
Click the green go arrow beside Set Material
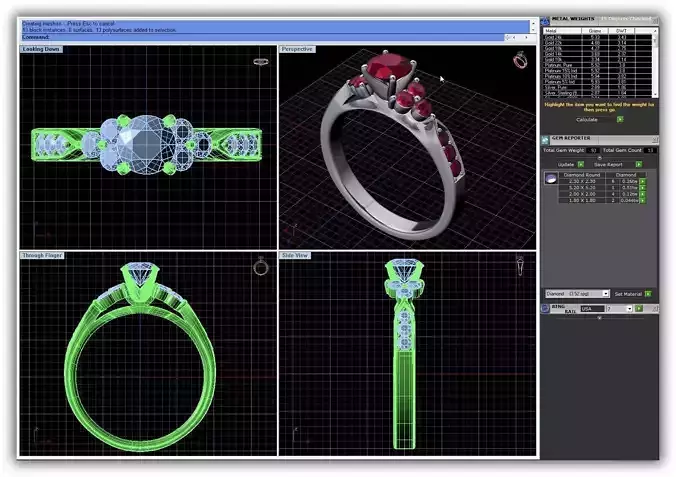[x=648, y=294]
